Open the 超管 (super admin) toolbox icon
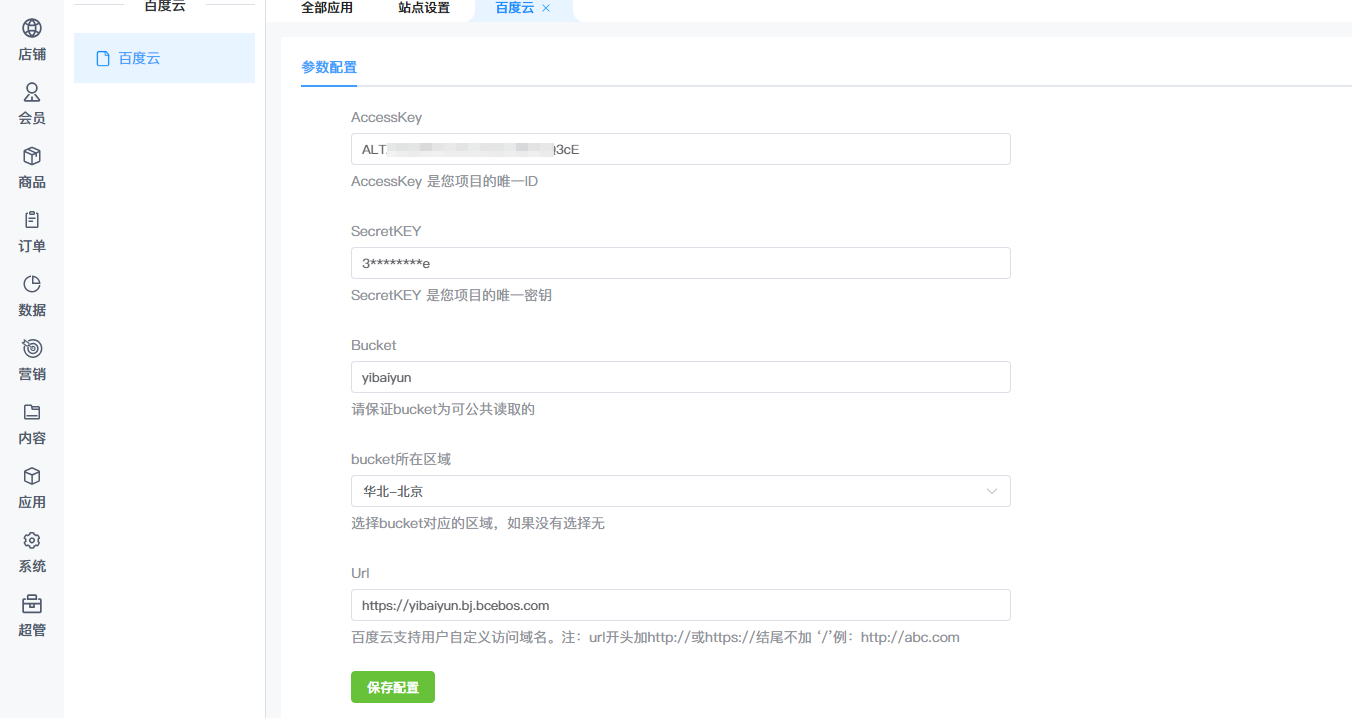This screenshot has width=1352, height=718. [x=32, y=604]
